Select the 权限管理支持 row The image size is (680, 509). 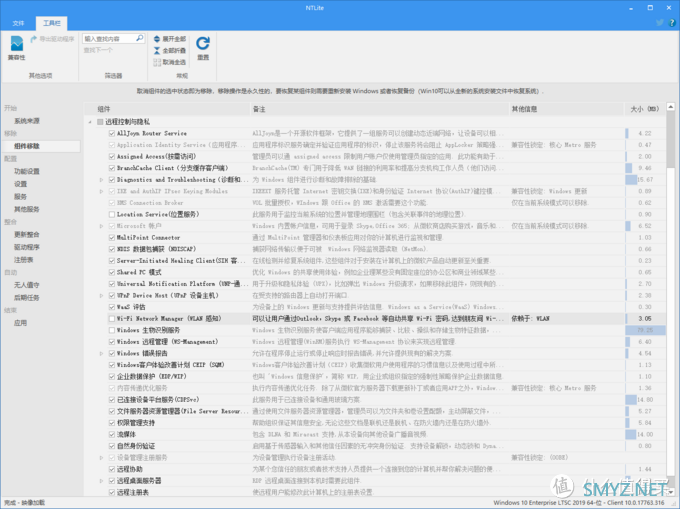375,423
